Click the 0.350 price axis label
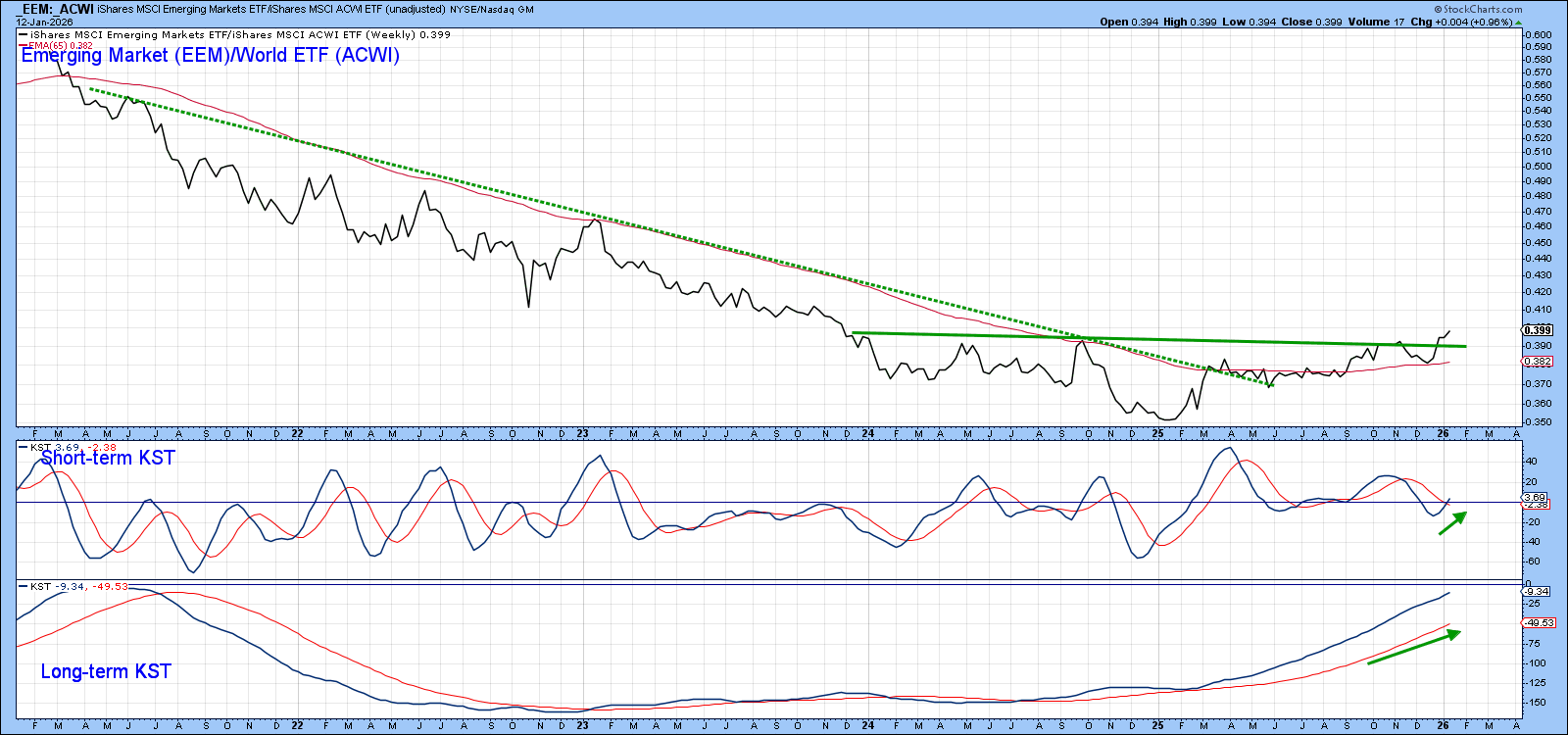 (x=1540, y=422)
